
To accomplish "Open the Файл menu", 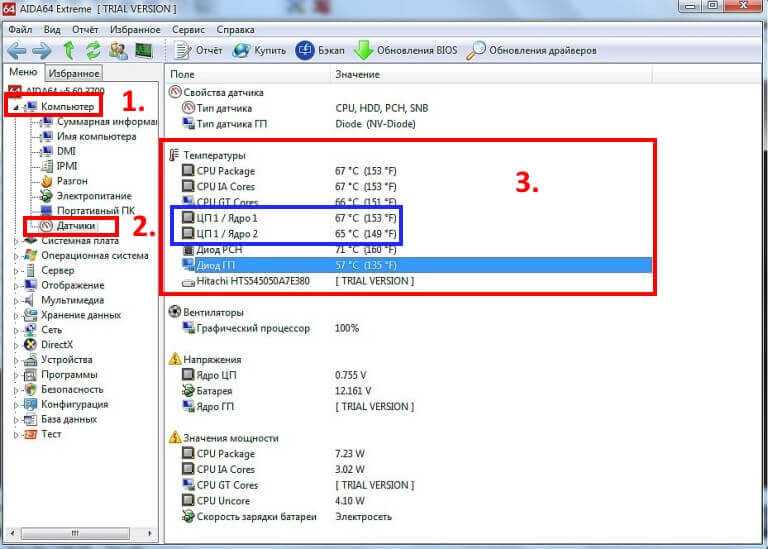I will pos(21,30).
